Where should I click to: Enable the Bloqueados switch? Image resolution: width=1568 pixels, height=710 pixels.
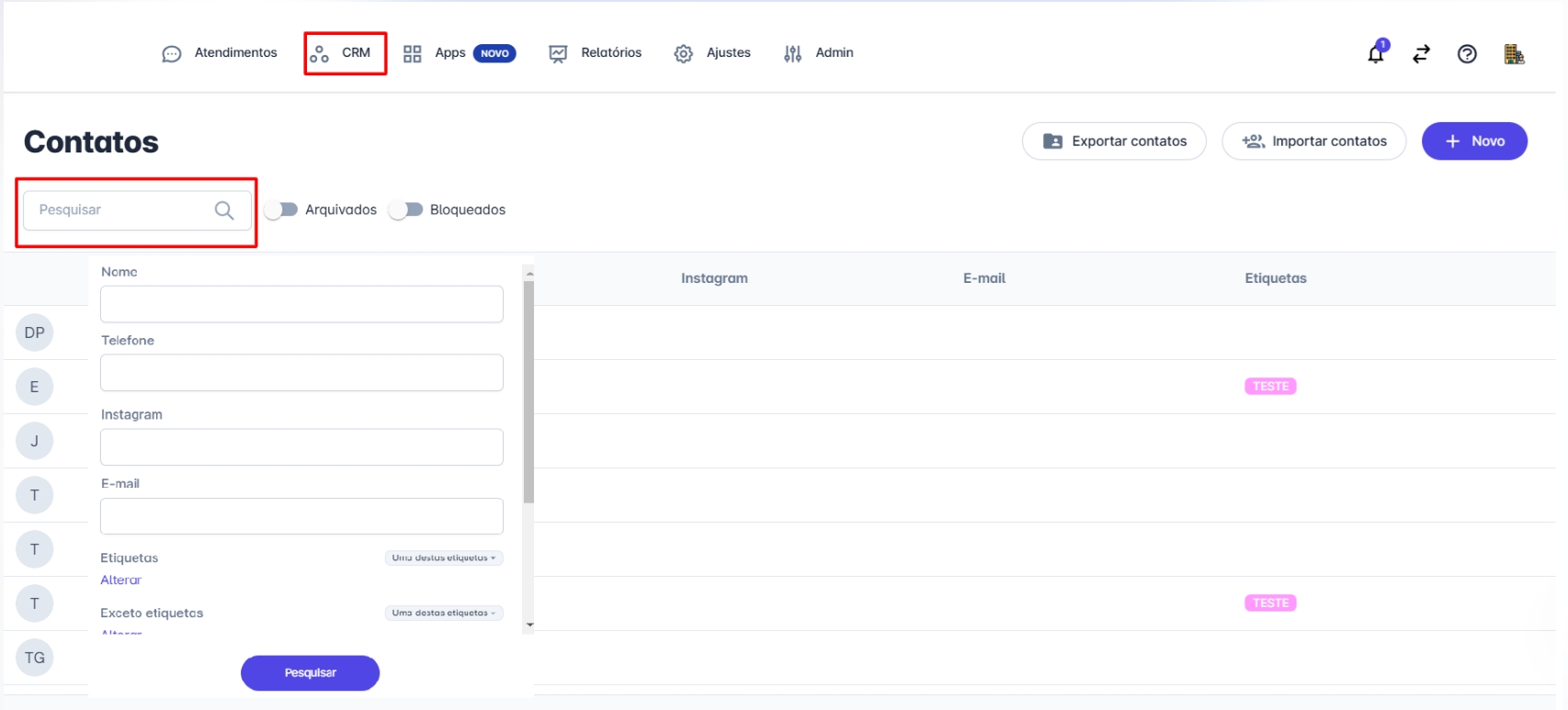405,209
